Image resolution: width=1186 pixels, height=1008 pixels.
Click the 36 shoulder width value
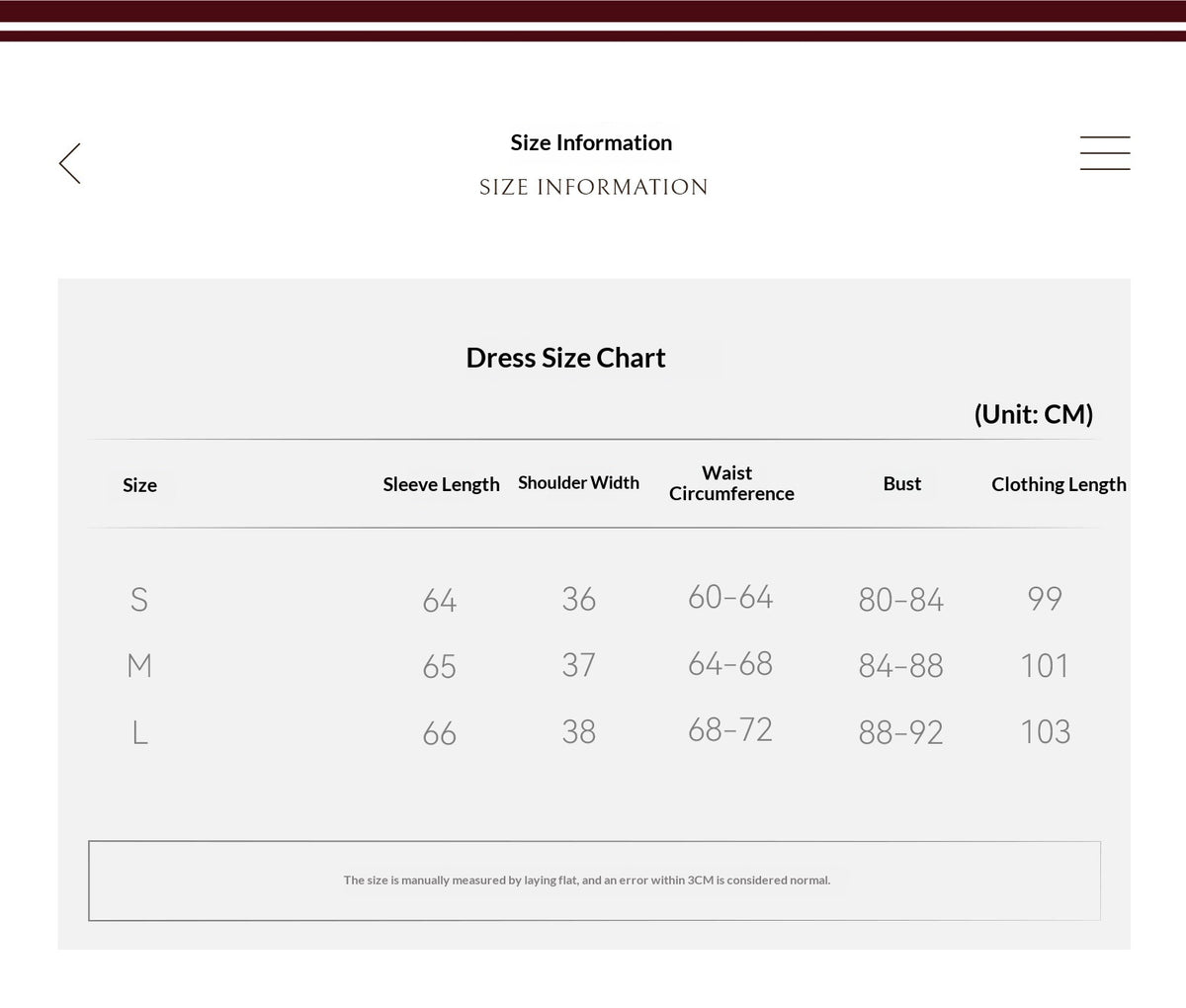(578, 599)
